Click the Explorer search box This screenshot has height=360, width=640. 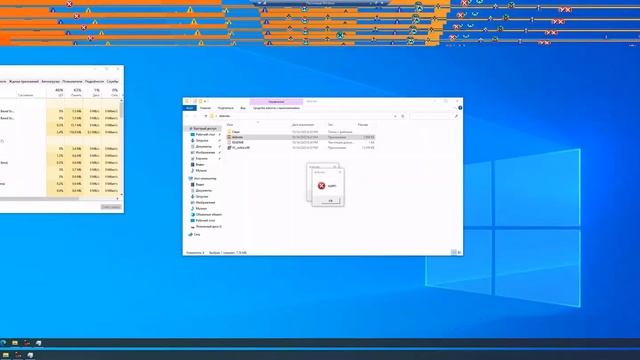tap(433, 116)
